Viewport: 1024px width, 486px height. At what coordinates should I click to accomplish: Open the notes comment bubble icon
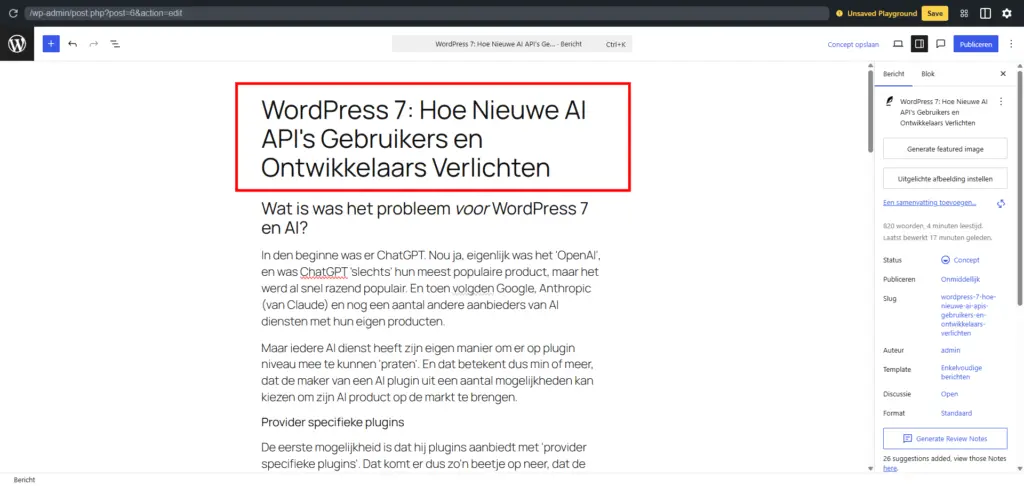[941, 44]
